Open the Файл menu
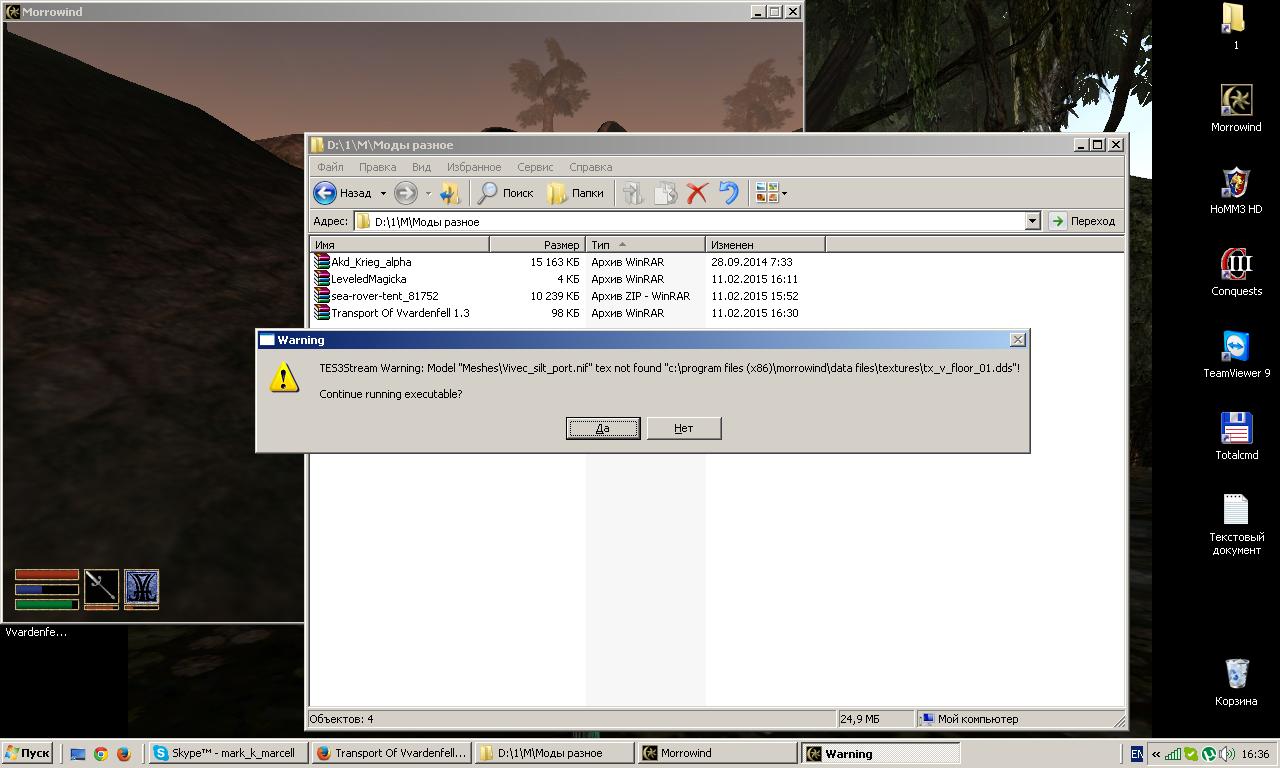This screenshot has width=1280, height=768. [x=330, y=167]
